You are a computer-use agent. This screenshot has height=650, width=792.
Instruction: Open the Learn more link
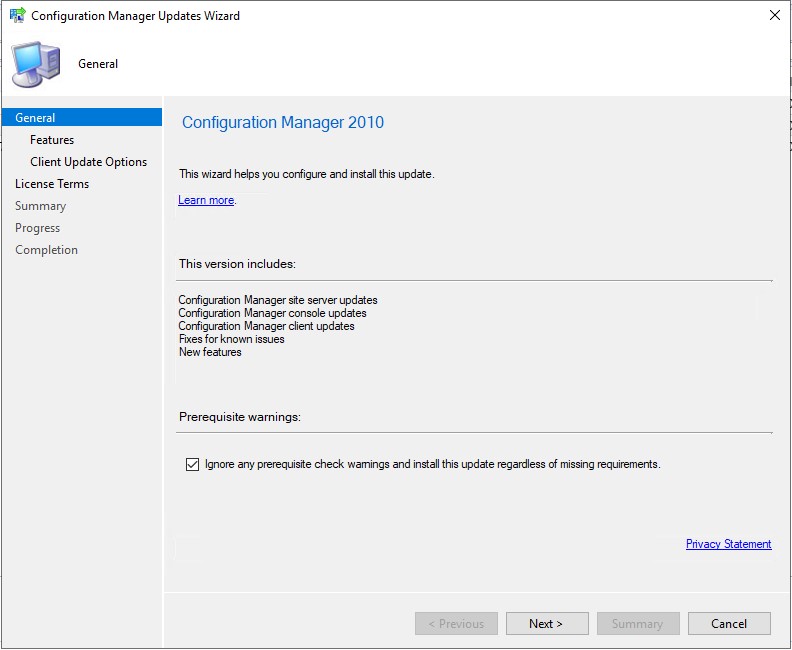click(x=206, y=200)
